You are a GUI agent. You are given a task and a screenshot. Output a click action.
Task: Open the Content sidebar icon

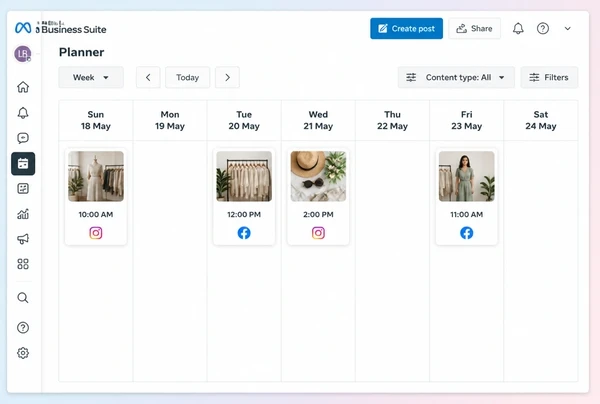click(23, 189)
